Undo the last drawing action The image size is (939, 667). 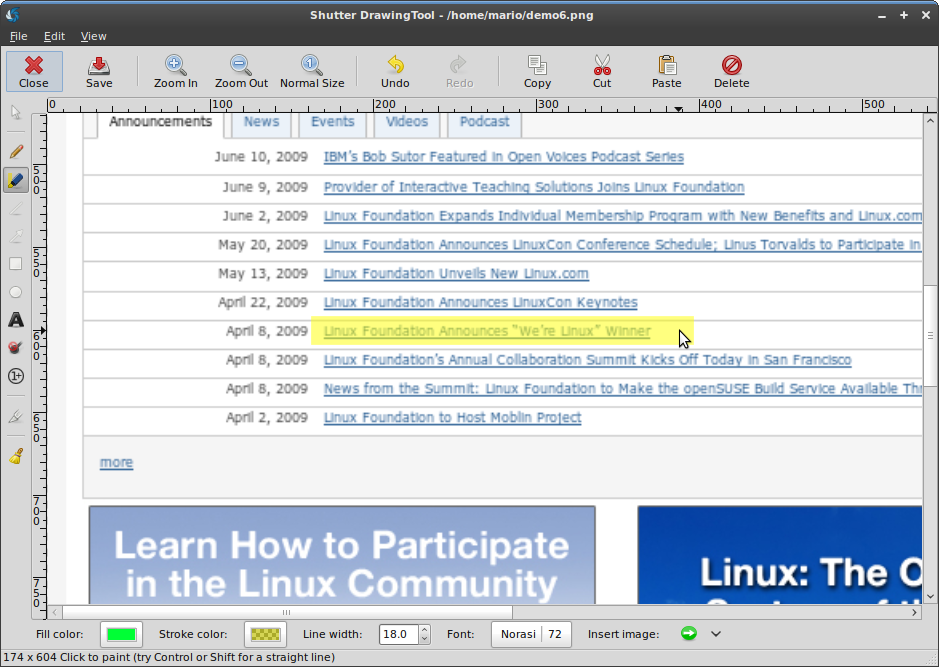pos(395,72)
